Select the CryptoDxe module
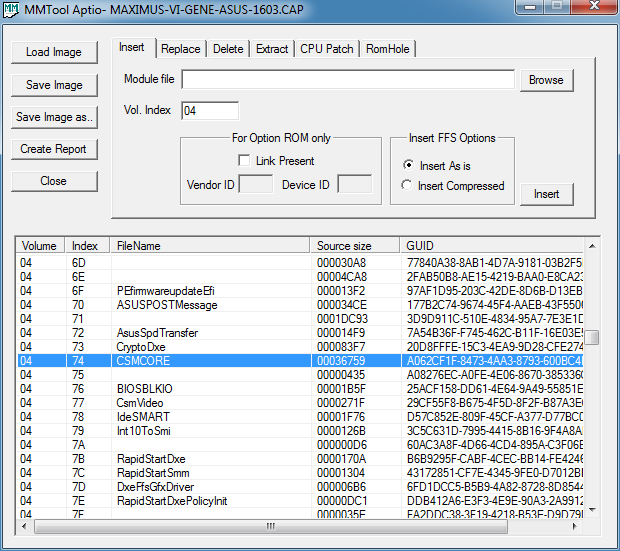Image resolution: width=620 pixels, height=551 pixels. coord(301,347)
